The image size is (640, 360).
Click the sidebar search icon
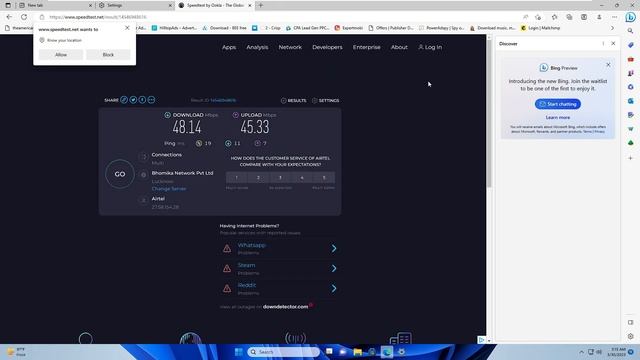[630, 31]
